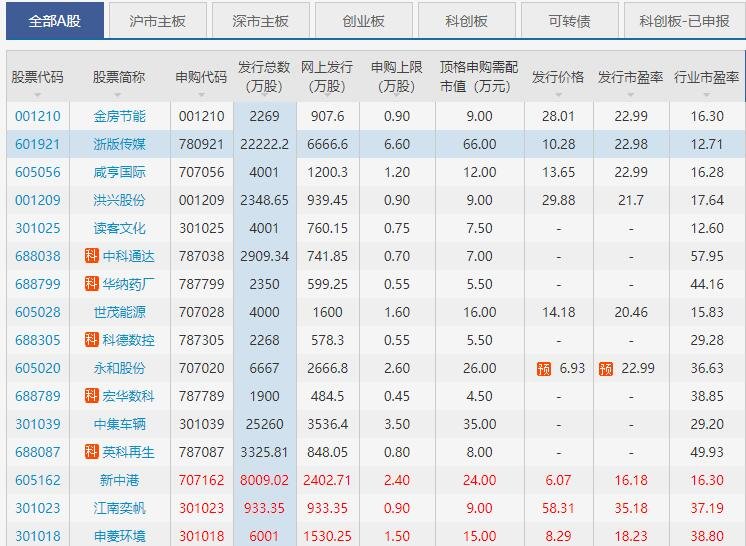The image size is (746, 546).
Task: Select issue price cell 58.31
Action: tap(559, 508)
